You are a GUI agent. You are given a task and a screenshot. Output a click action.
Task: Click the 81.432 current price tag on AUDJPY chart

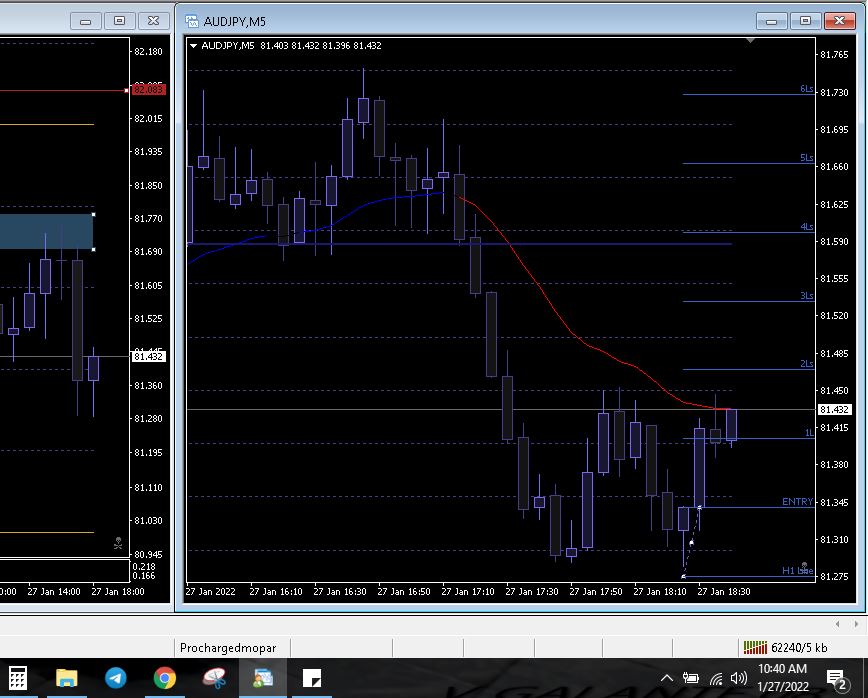[x=834, y=410]
